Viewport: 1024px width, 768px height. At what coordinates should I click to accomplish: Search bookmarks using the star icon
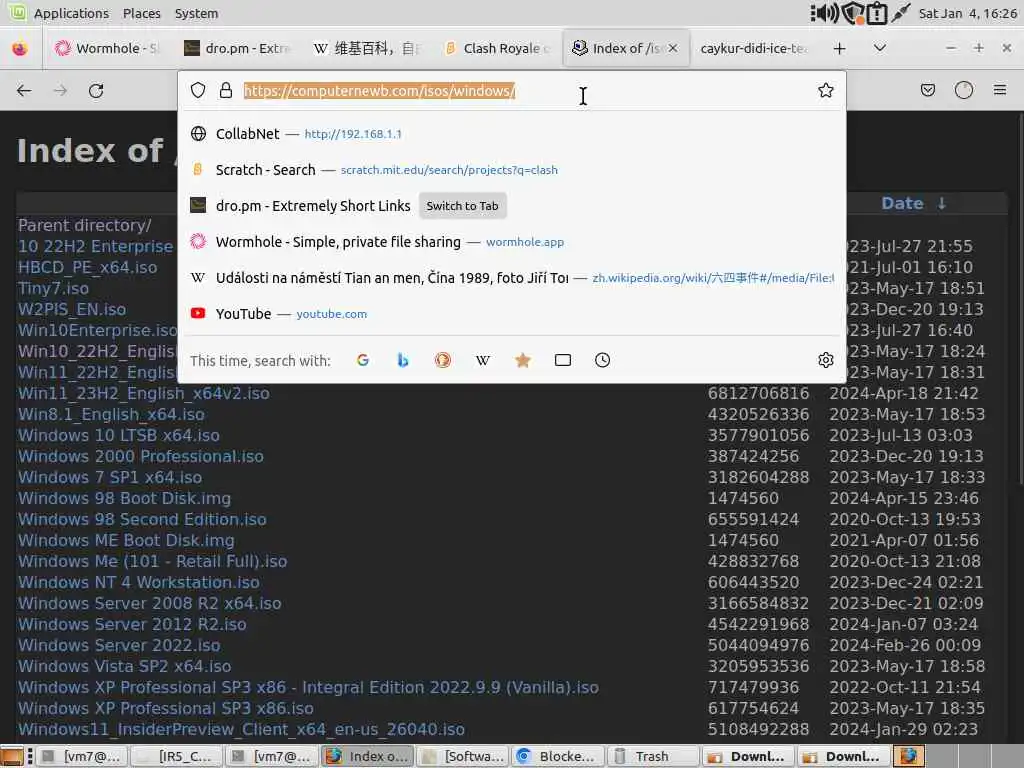click(522, 360)
